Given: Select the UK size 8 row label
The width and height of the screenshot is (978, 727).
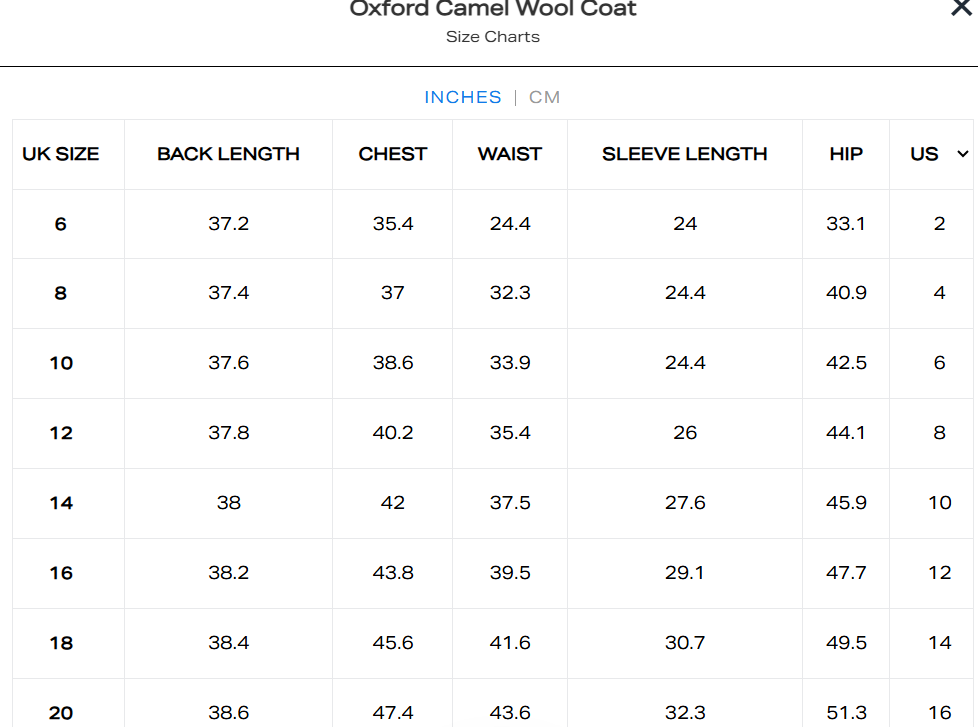Looking at the screenshot, I should [61, 293].
